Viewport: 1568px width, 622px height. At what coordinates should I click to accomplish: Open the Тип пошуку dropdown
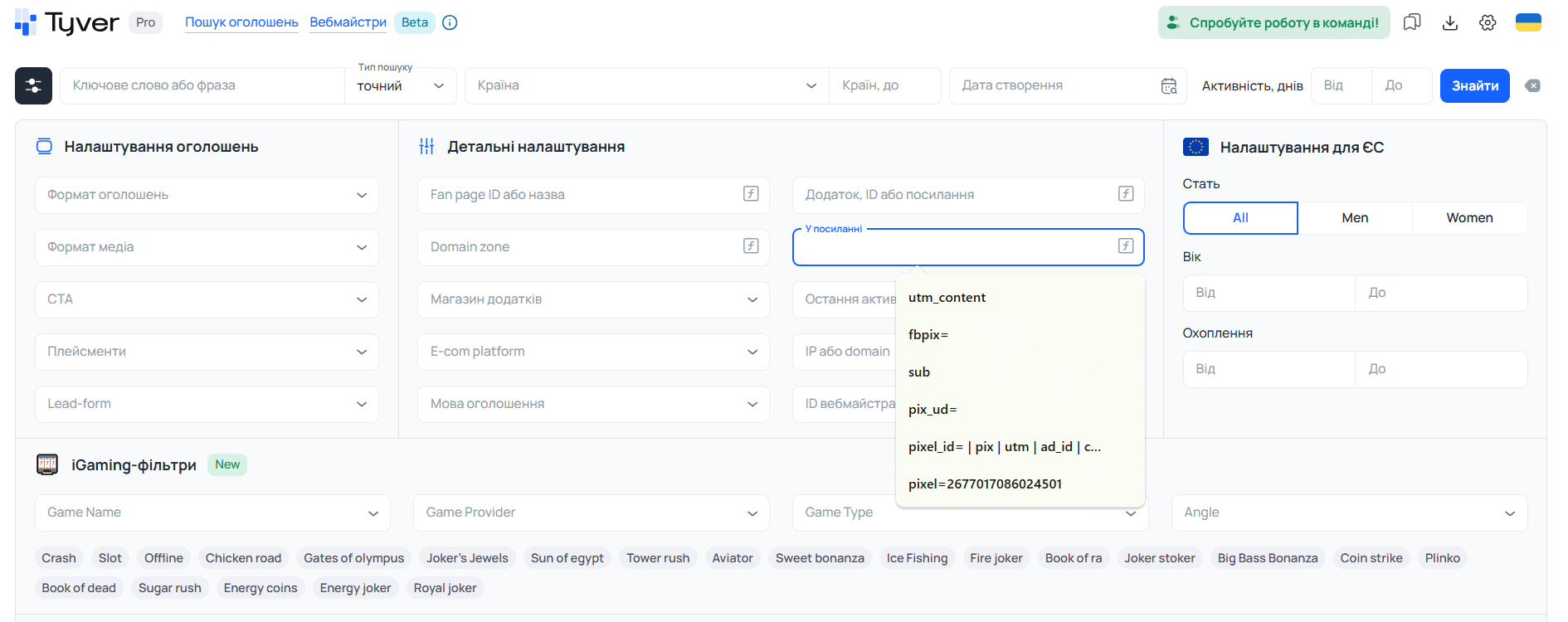(x=401, y=85)
